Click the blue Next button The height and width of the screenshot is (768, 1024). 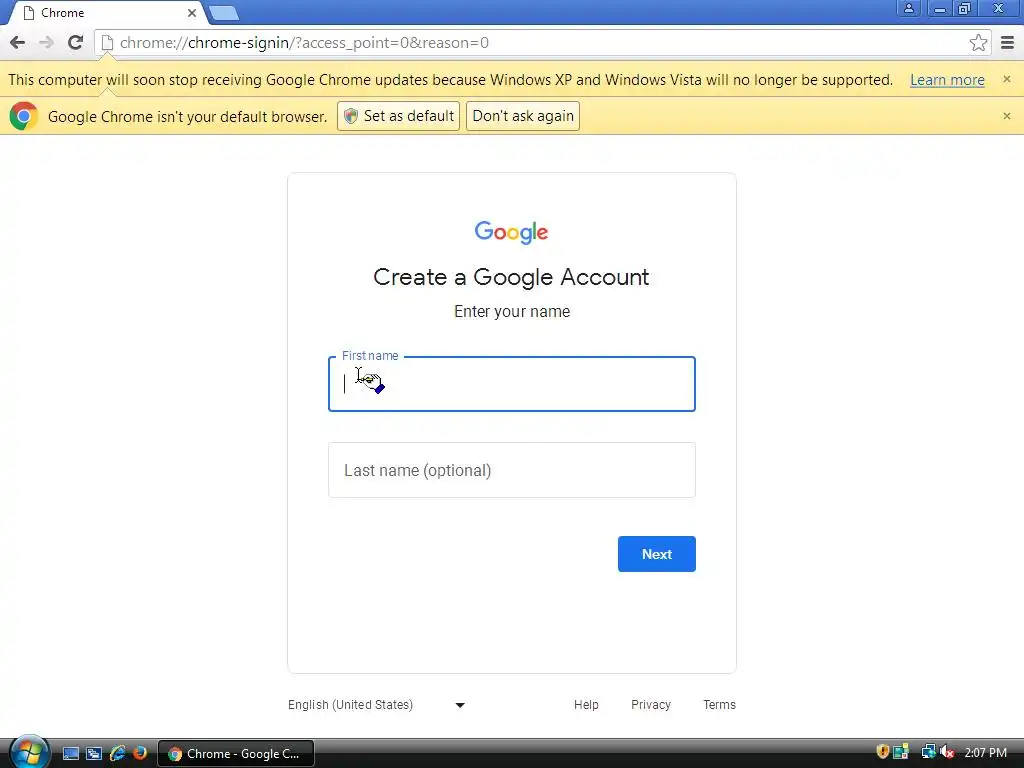[x=656, y=554]
